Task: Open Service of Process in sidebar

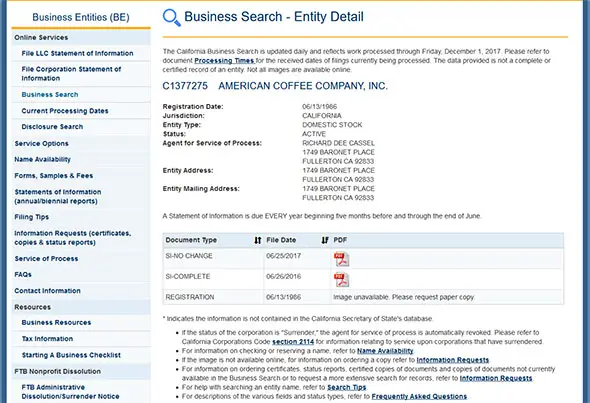Action: [x=46, y=259]
